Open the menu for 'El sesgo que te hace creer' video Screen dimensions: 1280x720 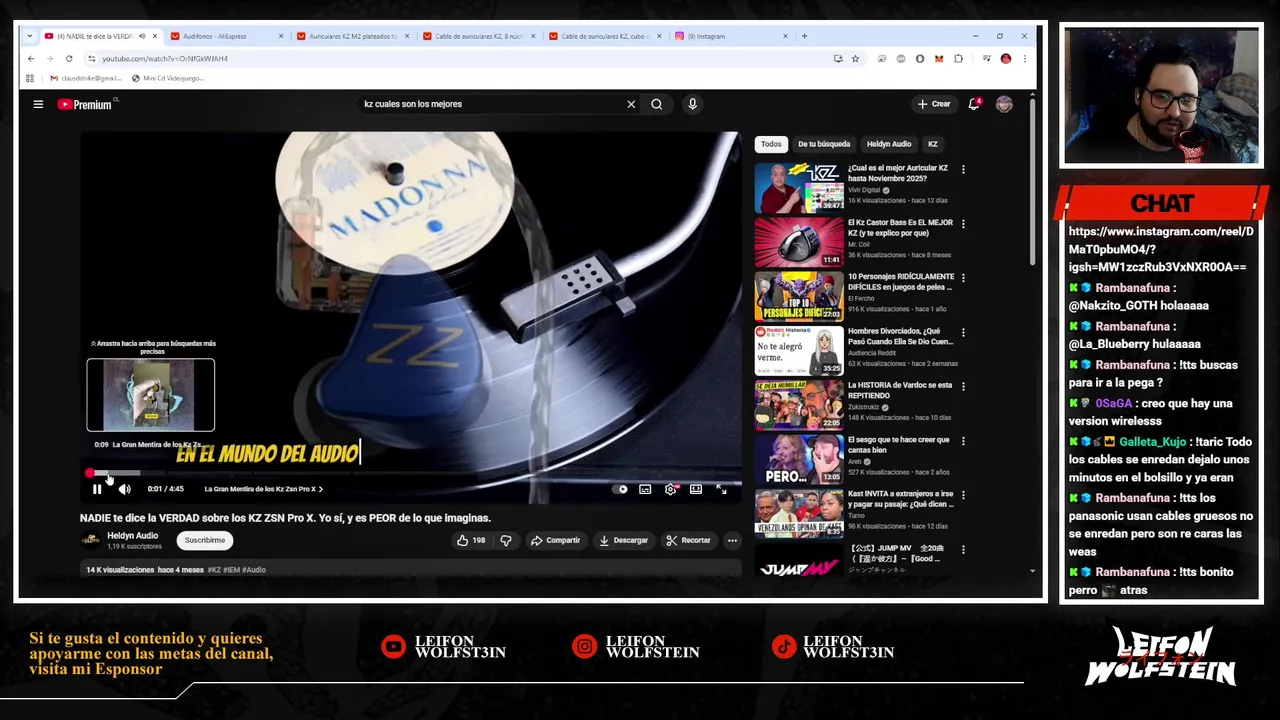(963, 441)
